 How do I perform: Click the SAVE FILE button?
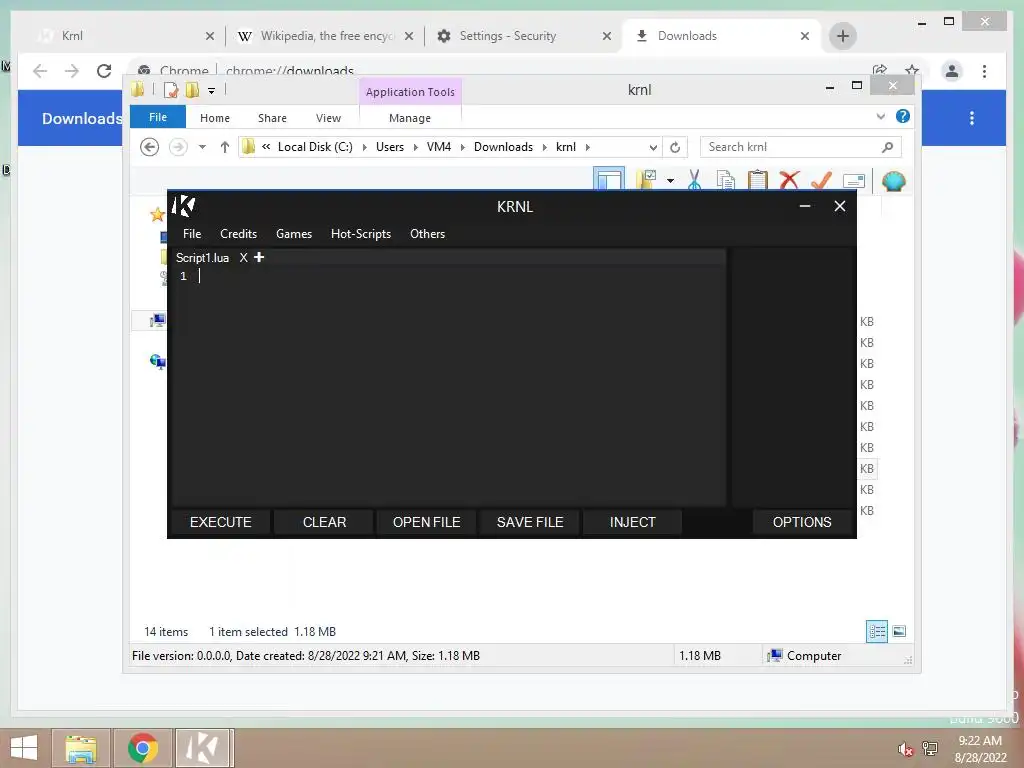[530, 522]
